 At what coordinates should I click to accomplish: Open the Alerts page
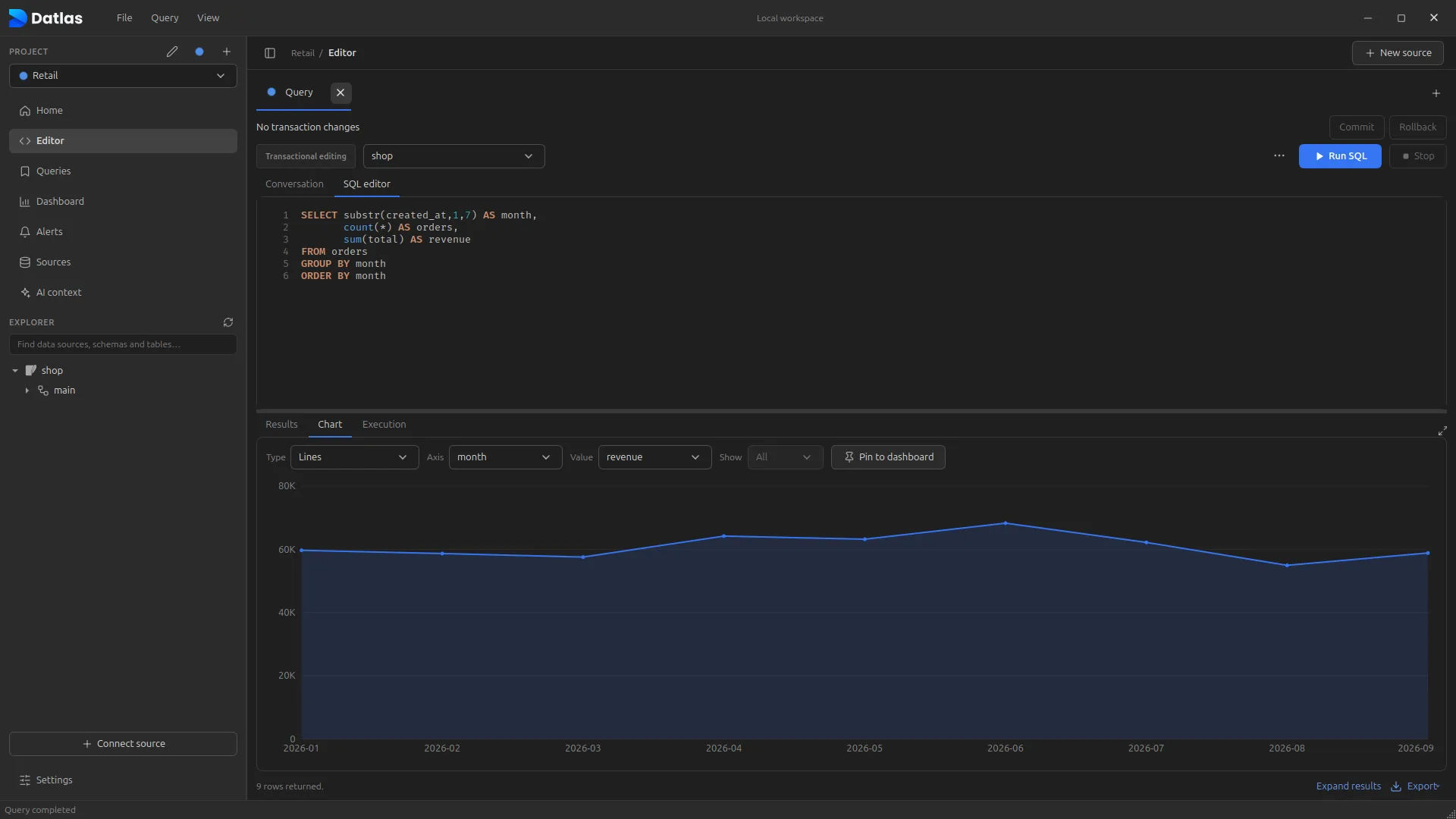[123, 232]
